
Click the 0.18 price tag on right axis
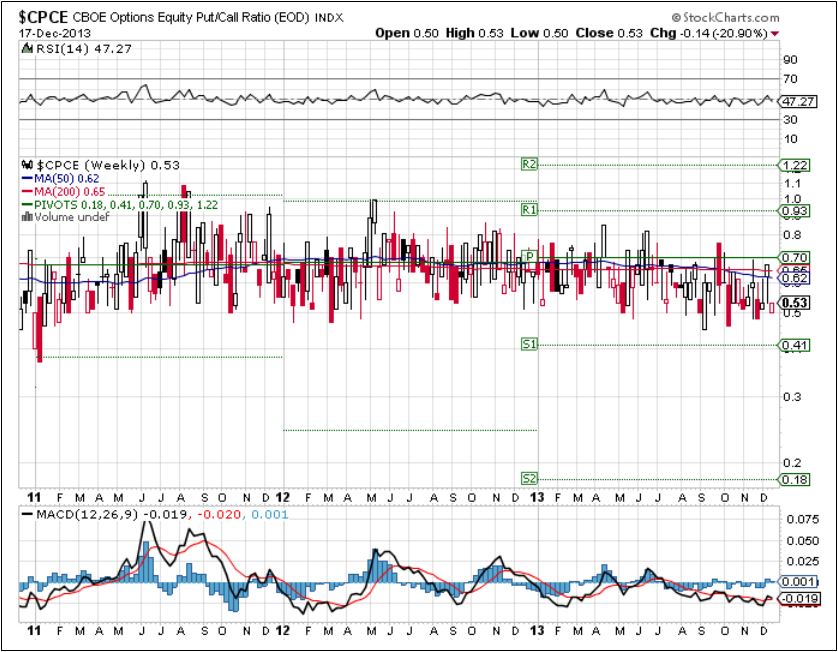pyautogui.click(x=795, y=480)
